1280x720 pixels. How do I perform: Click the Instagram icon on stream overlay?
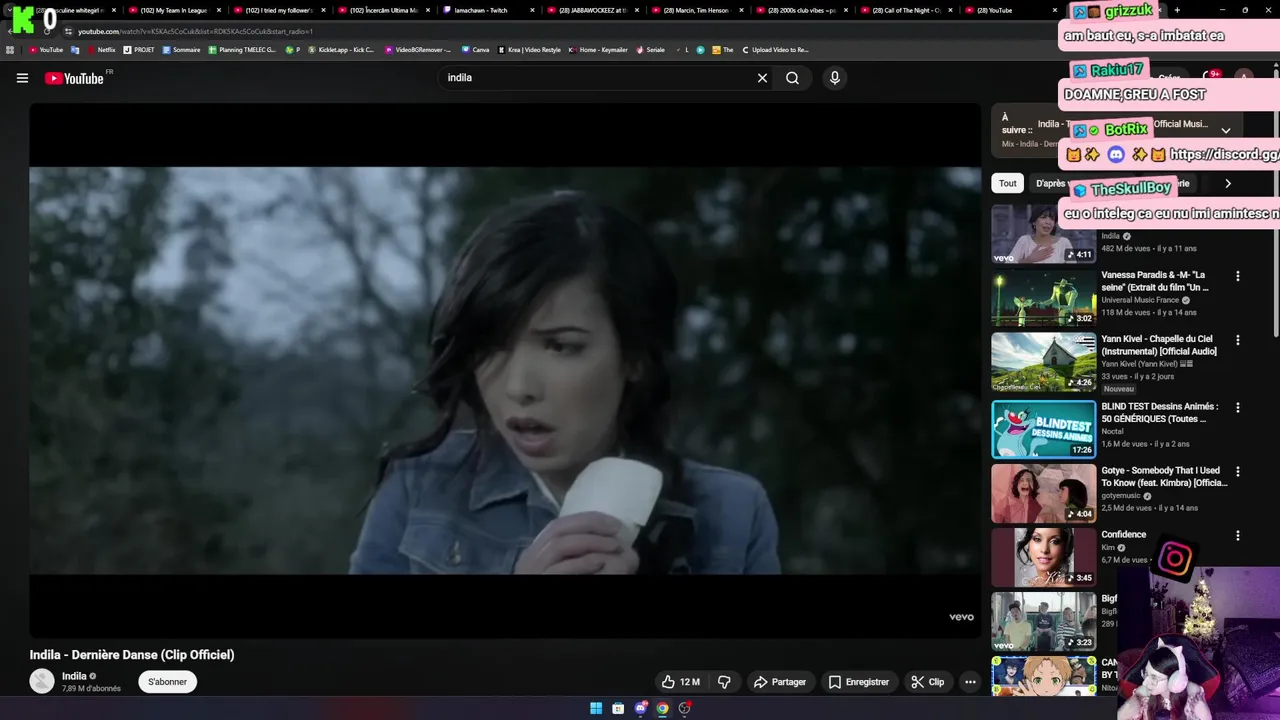click(x=1175, y=559)
